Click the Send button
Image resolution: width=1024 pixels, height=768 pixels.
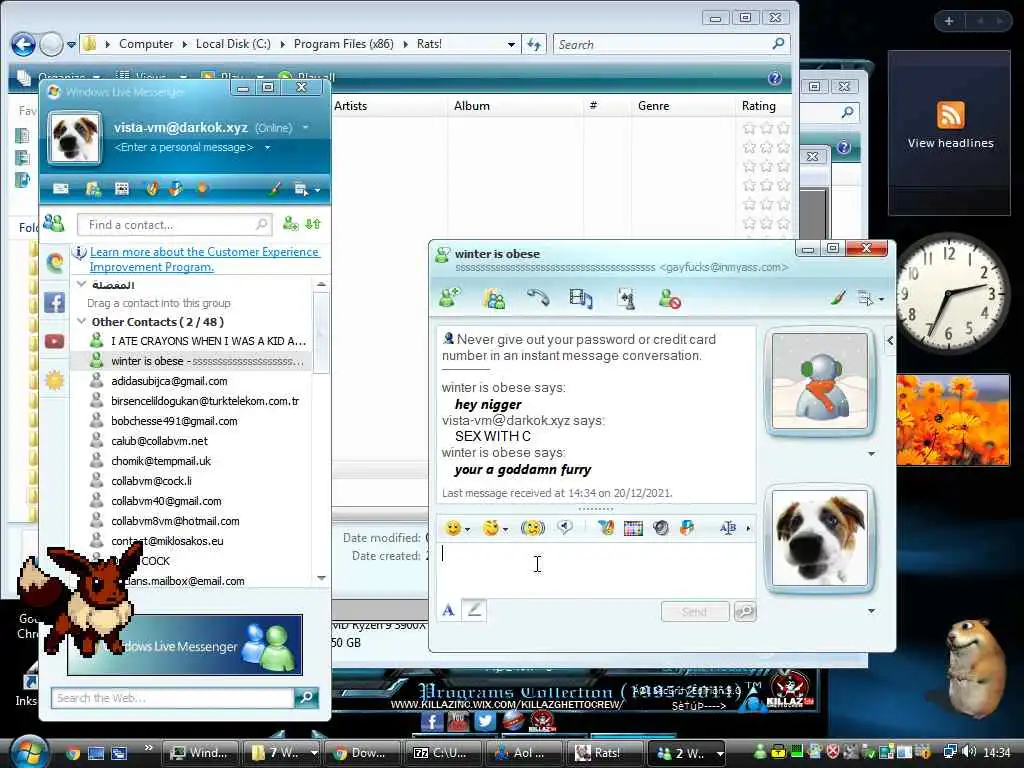click(x=694, y=611)
